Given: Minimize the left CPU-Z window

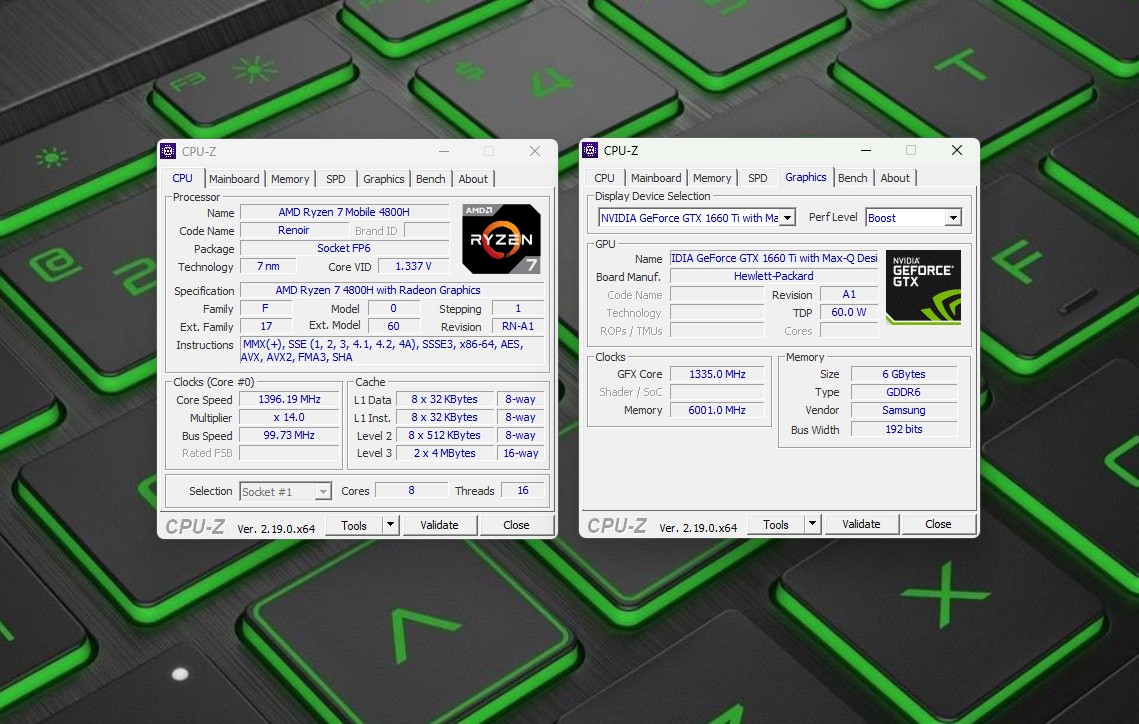Looking at the screenshot, I should 444,151.
